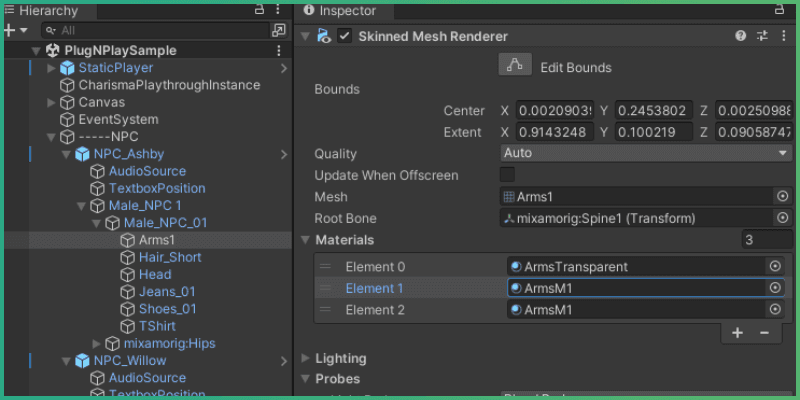Image resolution: width=800 pixels, height=400 pixels.
Task: Disable the Skinned Mesh Renderer checkbox
Action: pyautogui.click(x=345, y=36)
